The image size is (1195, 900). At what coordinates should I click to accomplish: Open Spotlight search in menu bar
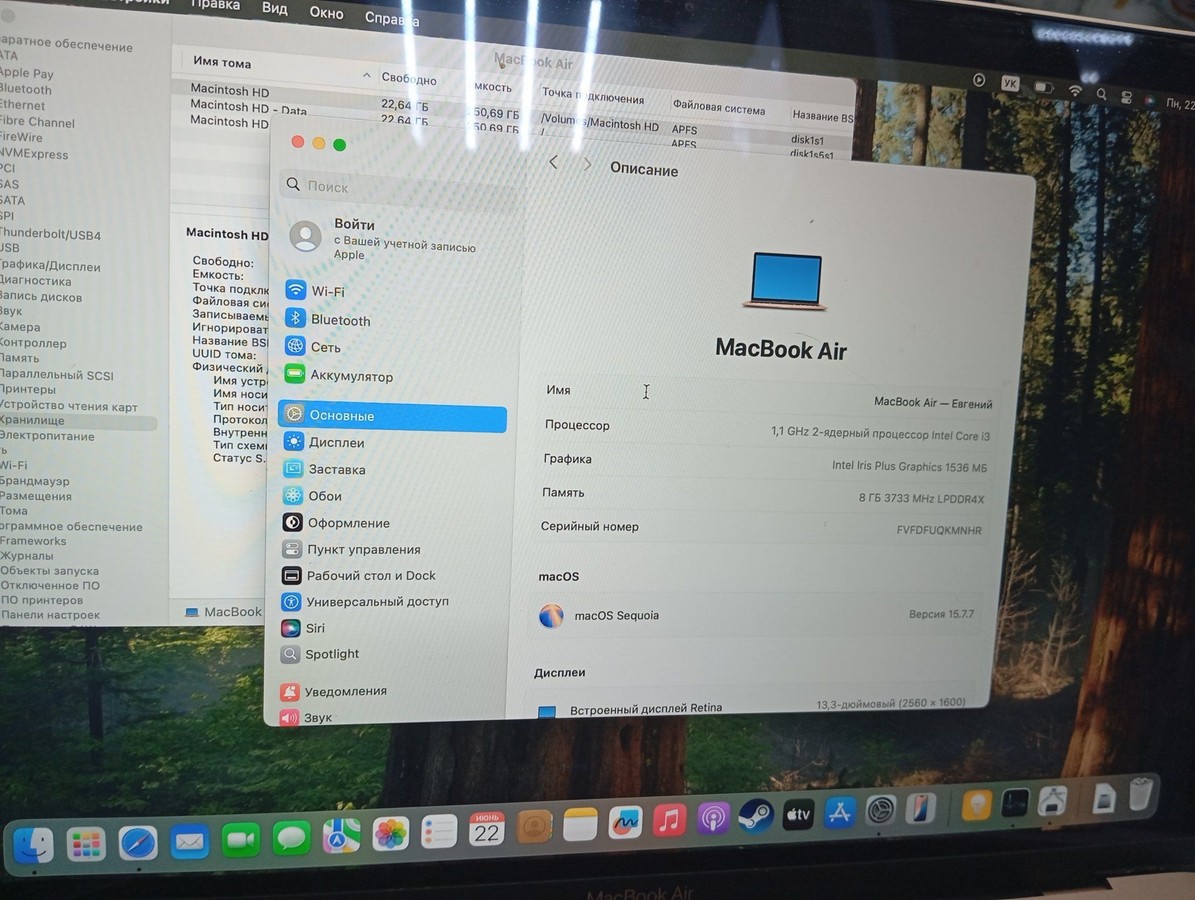1101,94
